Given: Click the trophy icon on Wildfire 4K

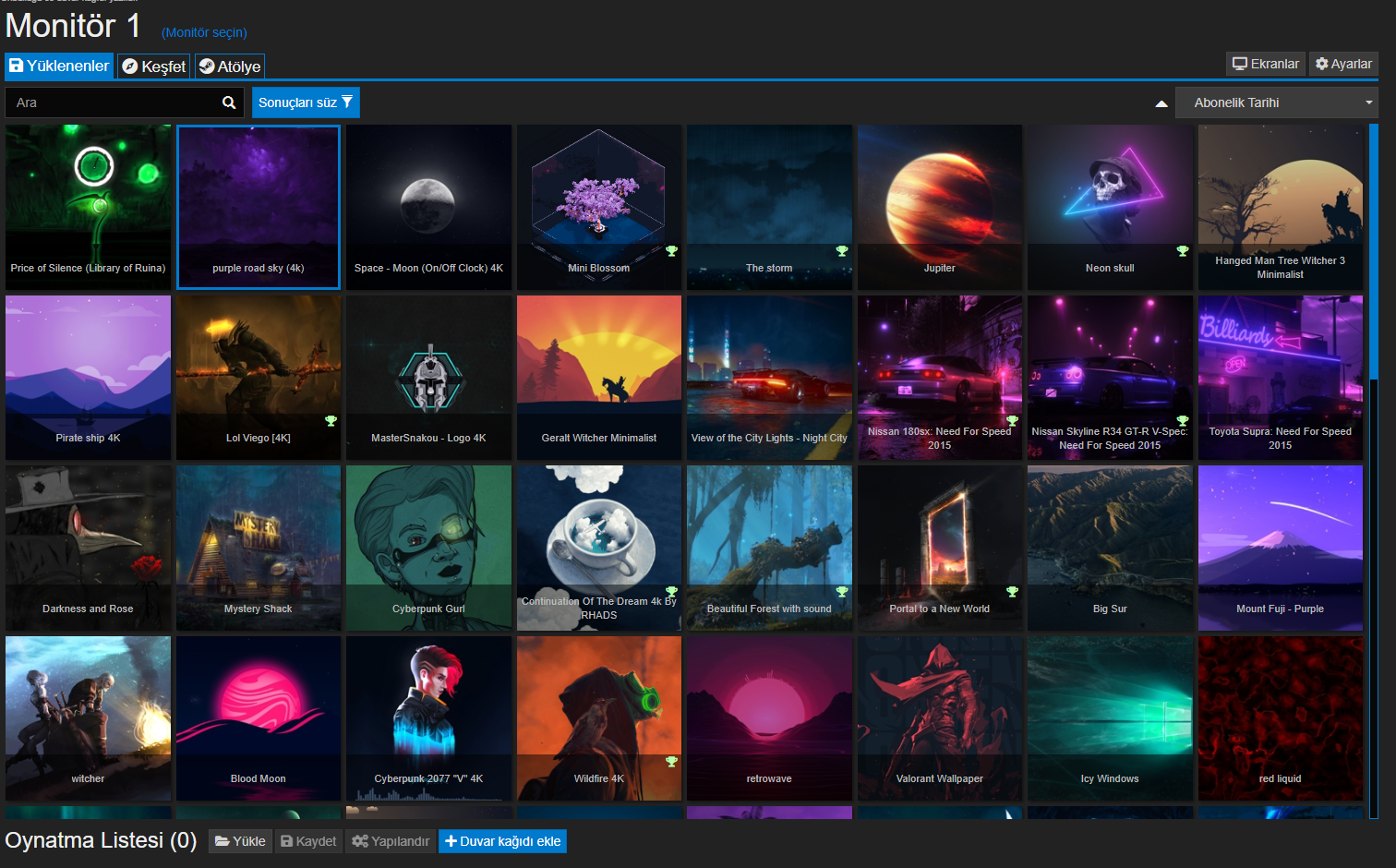Looking at the screenshot, I should (x=672, y=762).
